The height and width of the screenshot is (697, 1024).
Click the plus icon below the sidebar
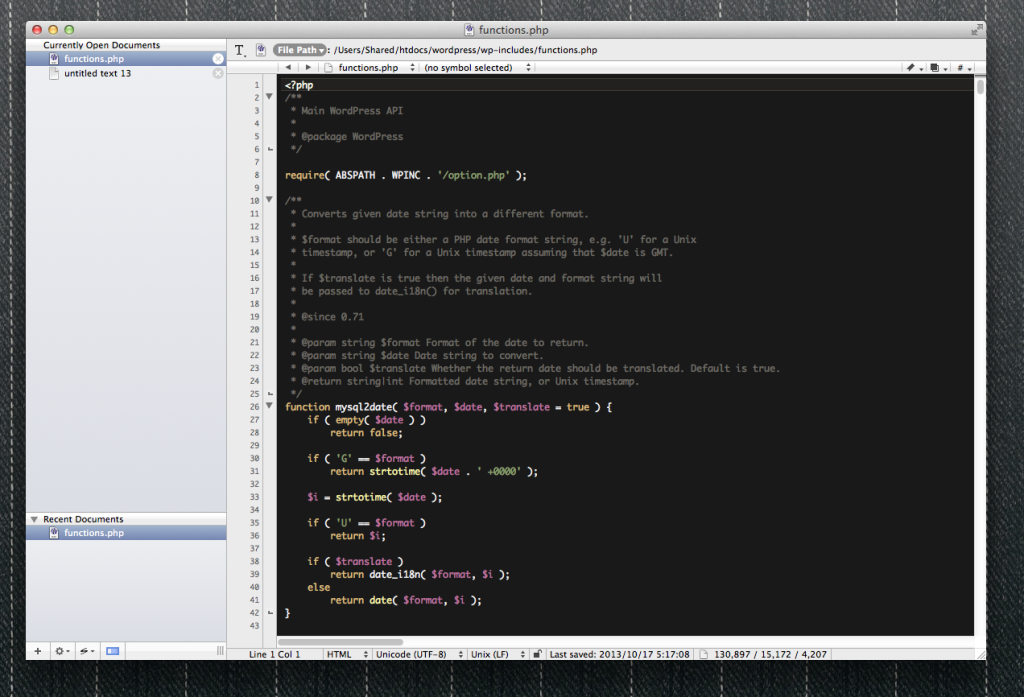[x=38, y=651]
